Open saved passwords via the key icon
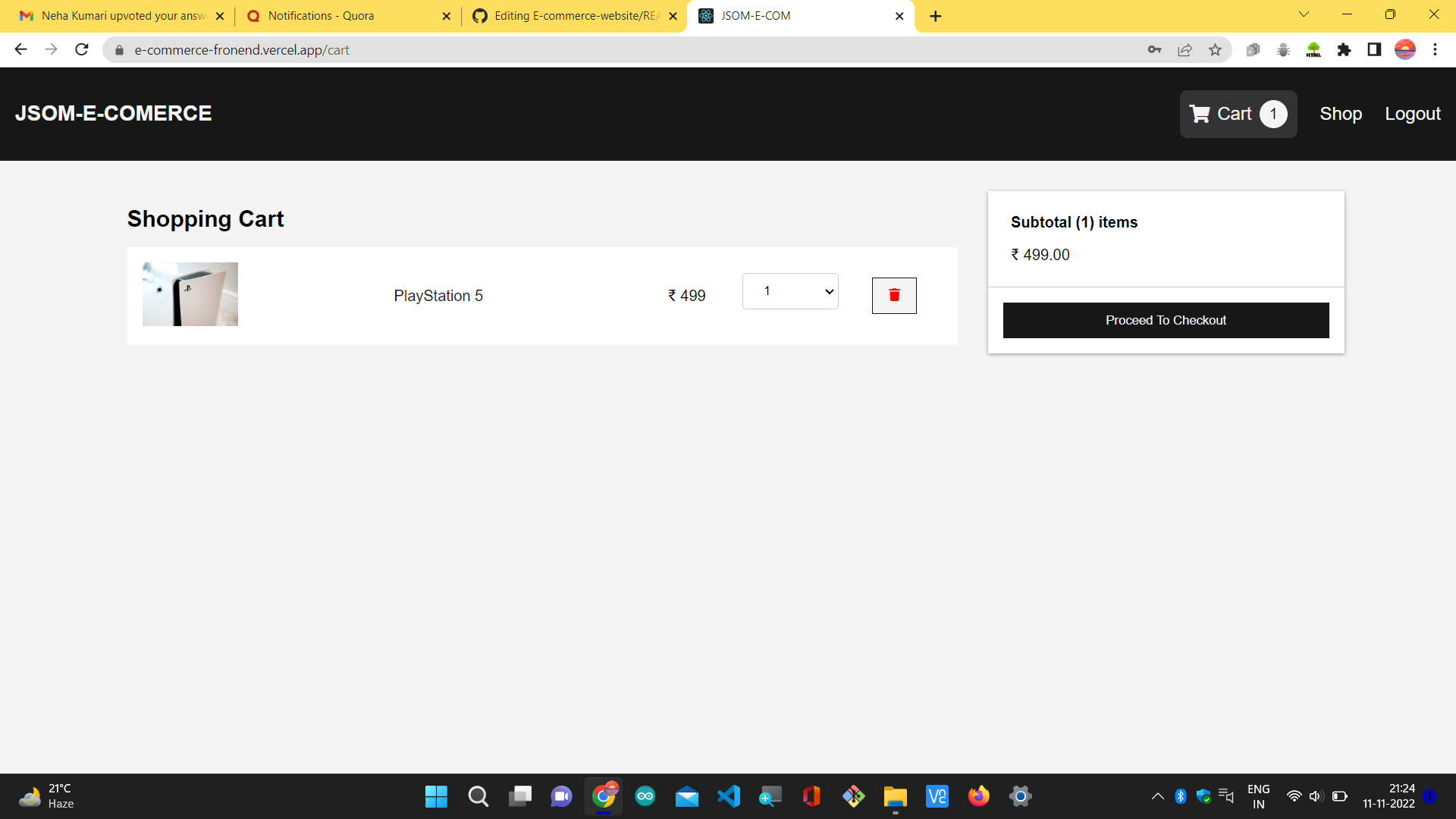The image size is (1456, 819). point(1154,49)
